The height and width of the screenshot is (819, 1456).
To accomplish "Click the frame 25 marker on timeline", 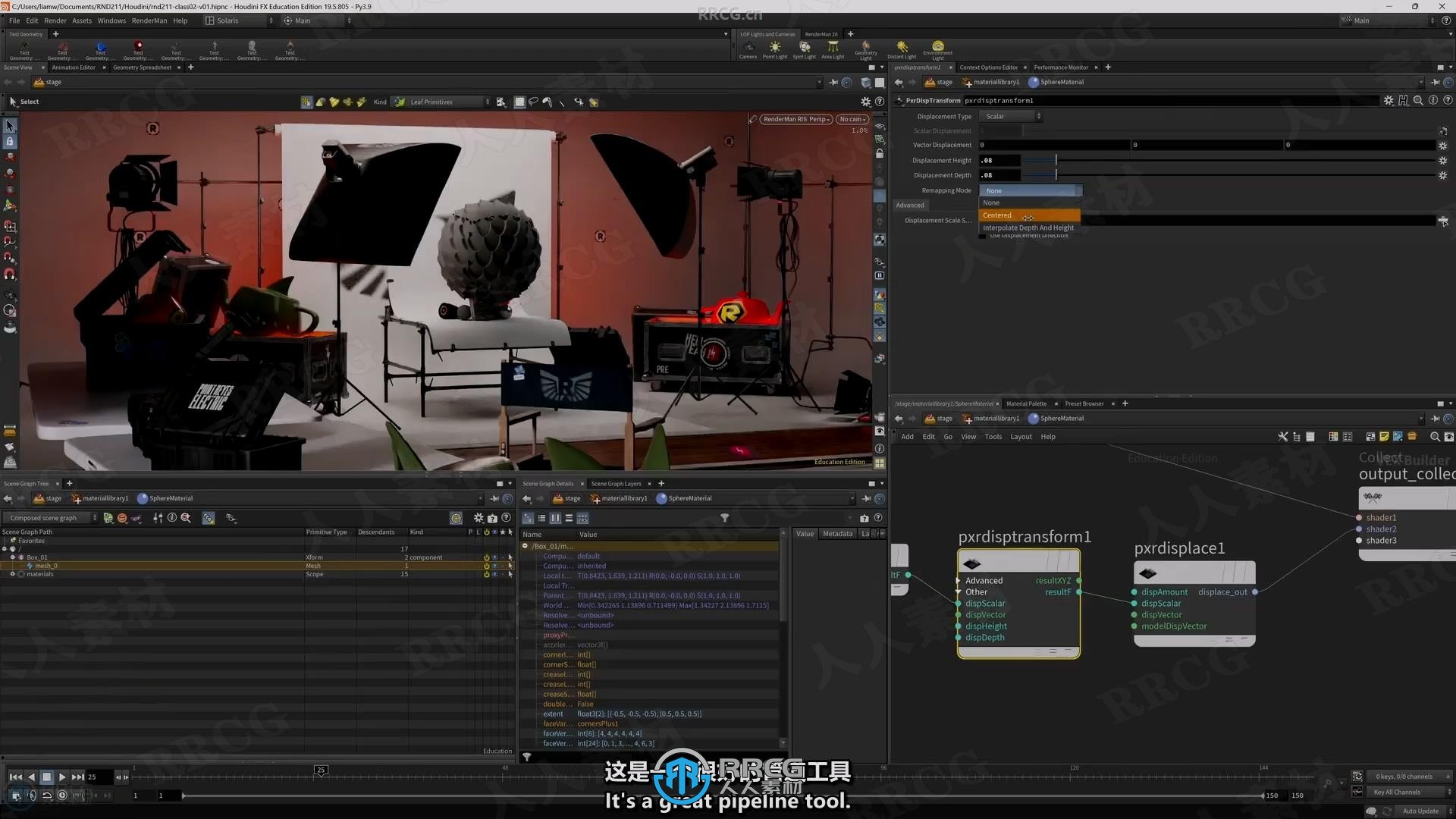I will pos(321,770).
